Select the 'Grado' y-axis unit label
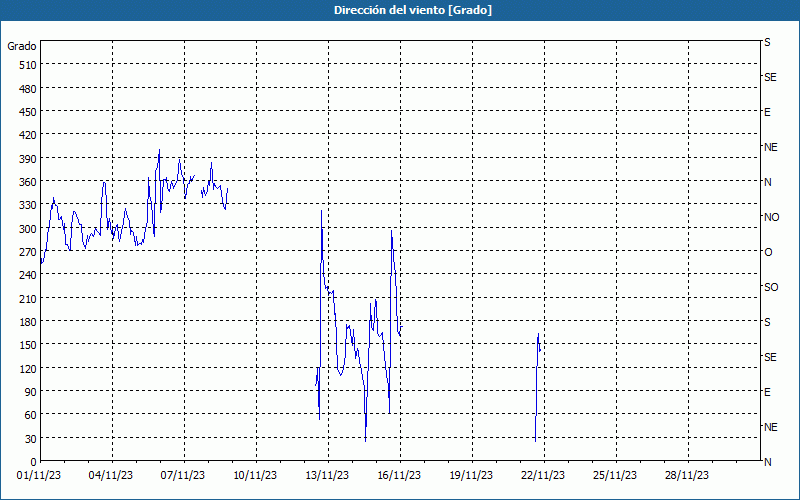This screenshot has width=800, height=500. [x=22, y=46]
